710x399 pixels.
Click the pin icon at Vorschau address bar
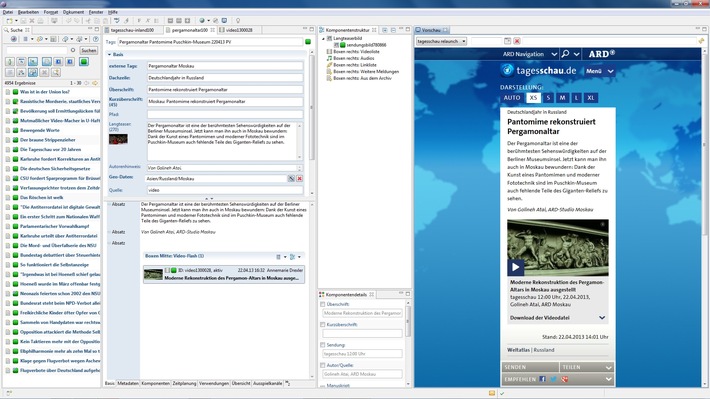(701, 41)
